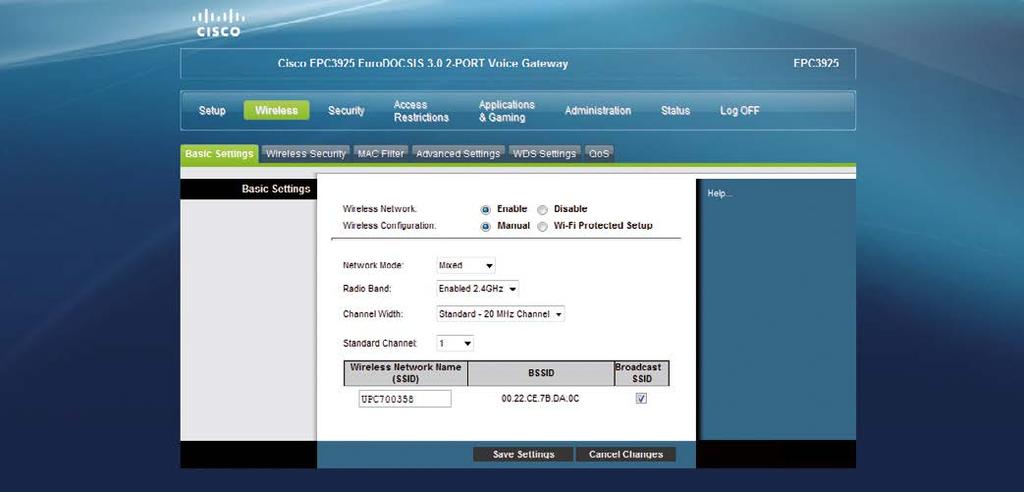Image resolution: width=1024 pixels, height=492 pixels.
Task: Switch to the MAC Filter tab
Action: (381, 154)
